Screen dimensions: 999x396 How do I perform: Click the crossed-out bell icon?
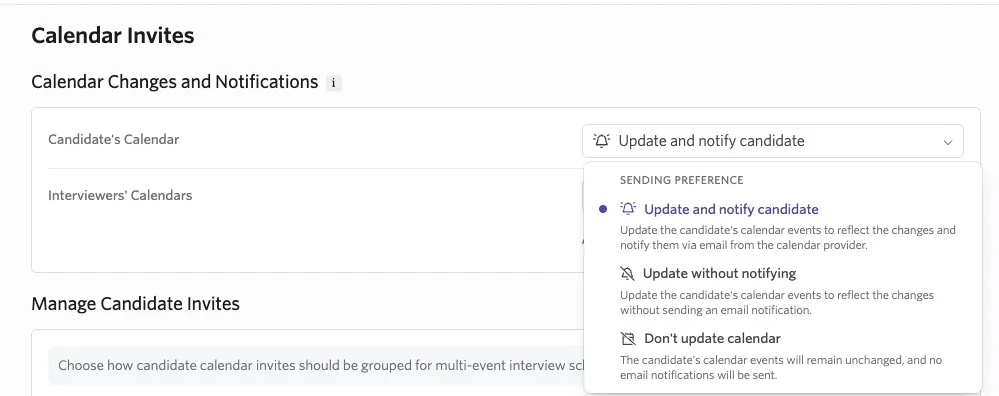[628, 274]
